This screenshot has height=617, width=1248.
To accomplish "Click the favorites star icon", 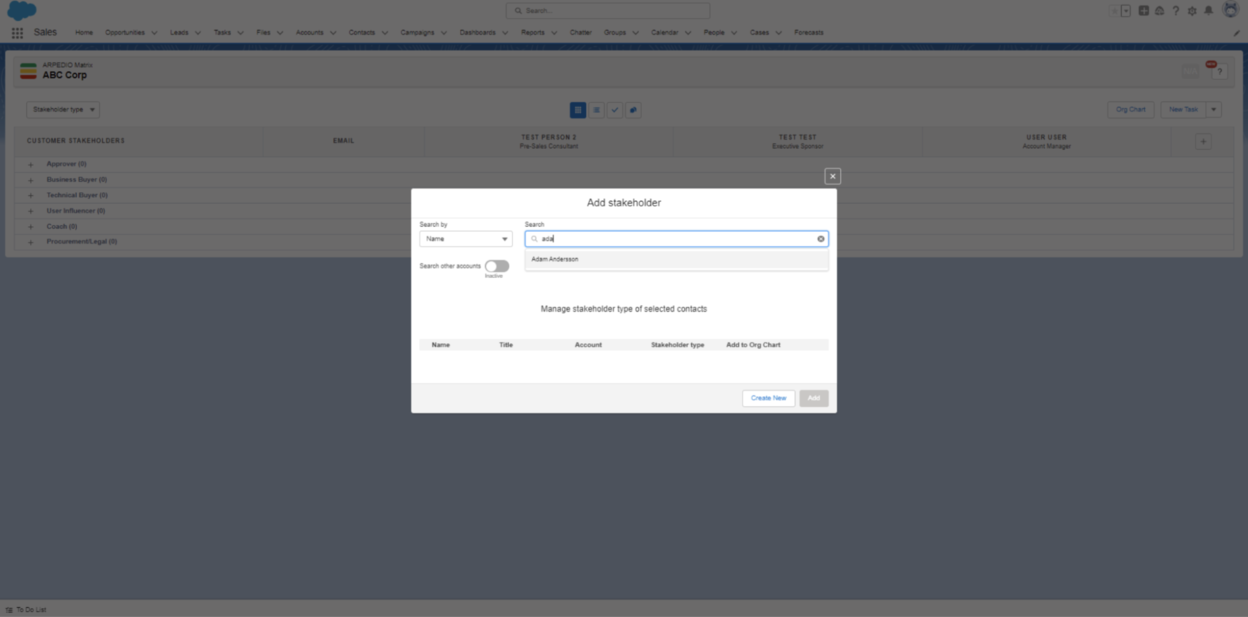I will pyautogui.click(x=1114, y=11).
